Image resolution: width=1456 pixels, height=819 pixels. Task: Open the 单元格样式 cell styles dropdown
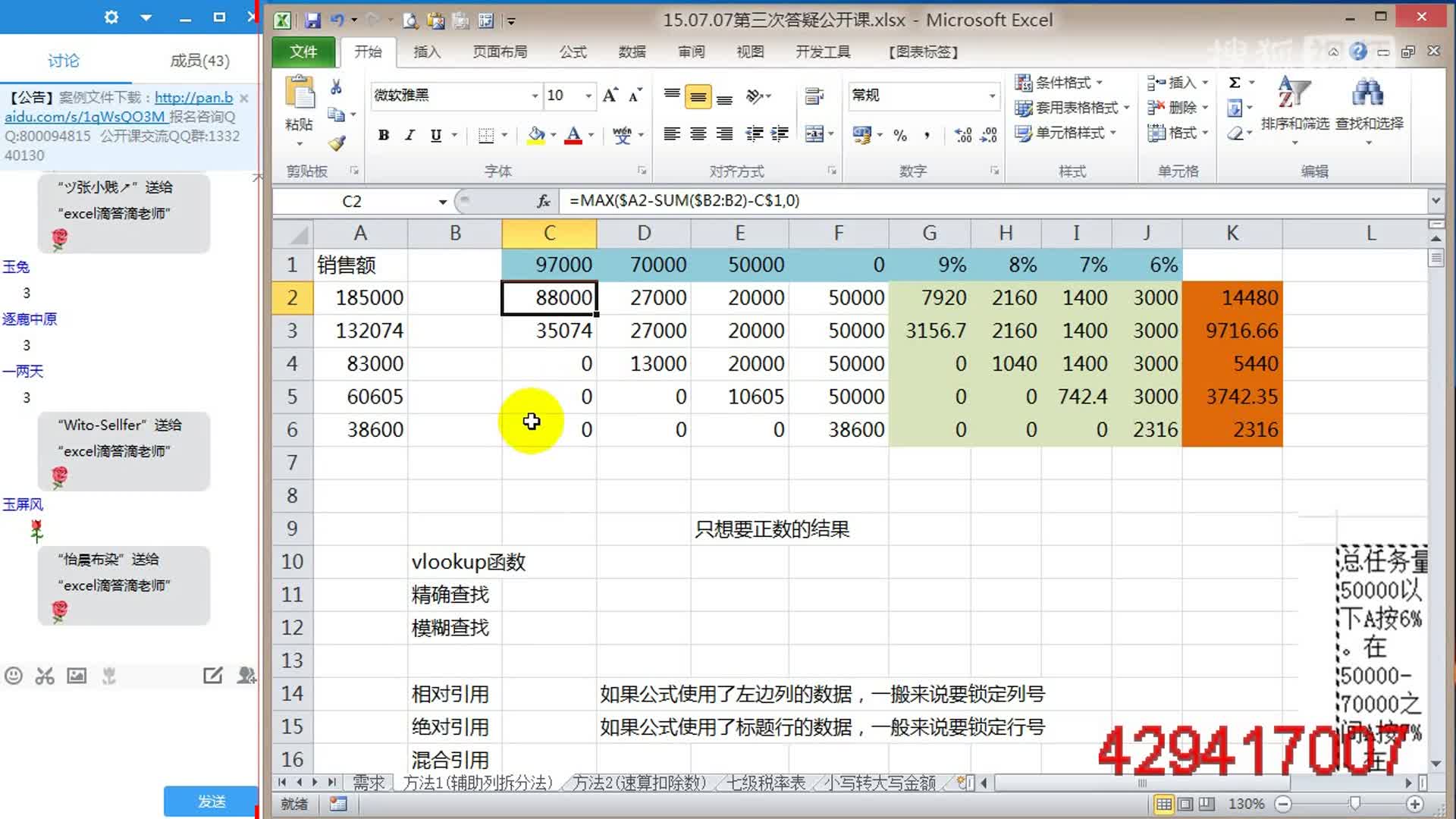tap(1065, 133)
